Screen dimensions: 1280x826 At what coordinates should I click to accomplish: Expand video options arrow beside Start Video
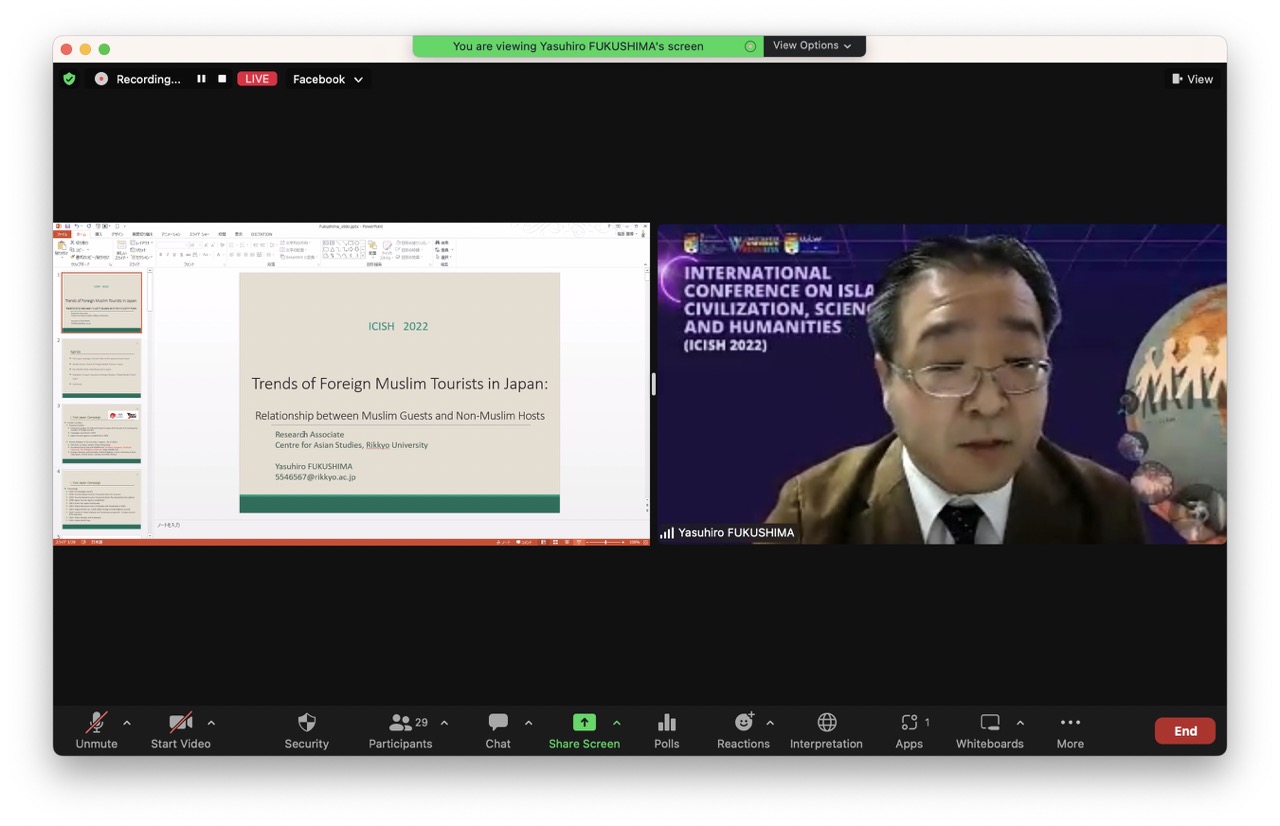[211, 723]
